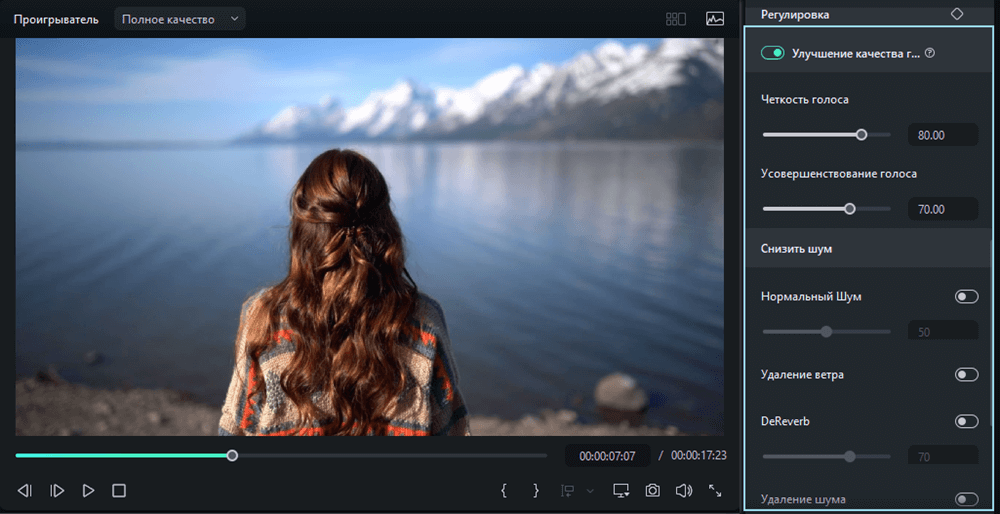This screenshot has height=514, width=1000.
Task: Click the Нормальный Шум level slider
Action: pyautogui.click(x=827, y=332)
